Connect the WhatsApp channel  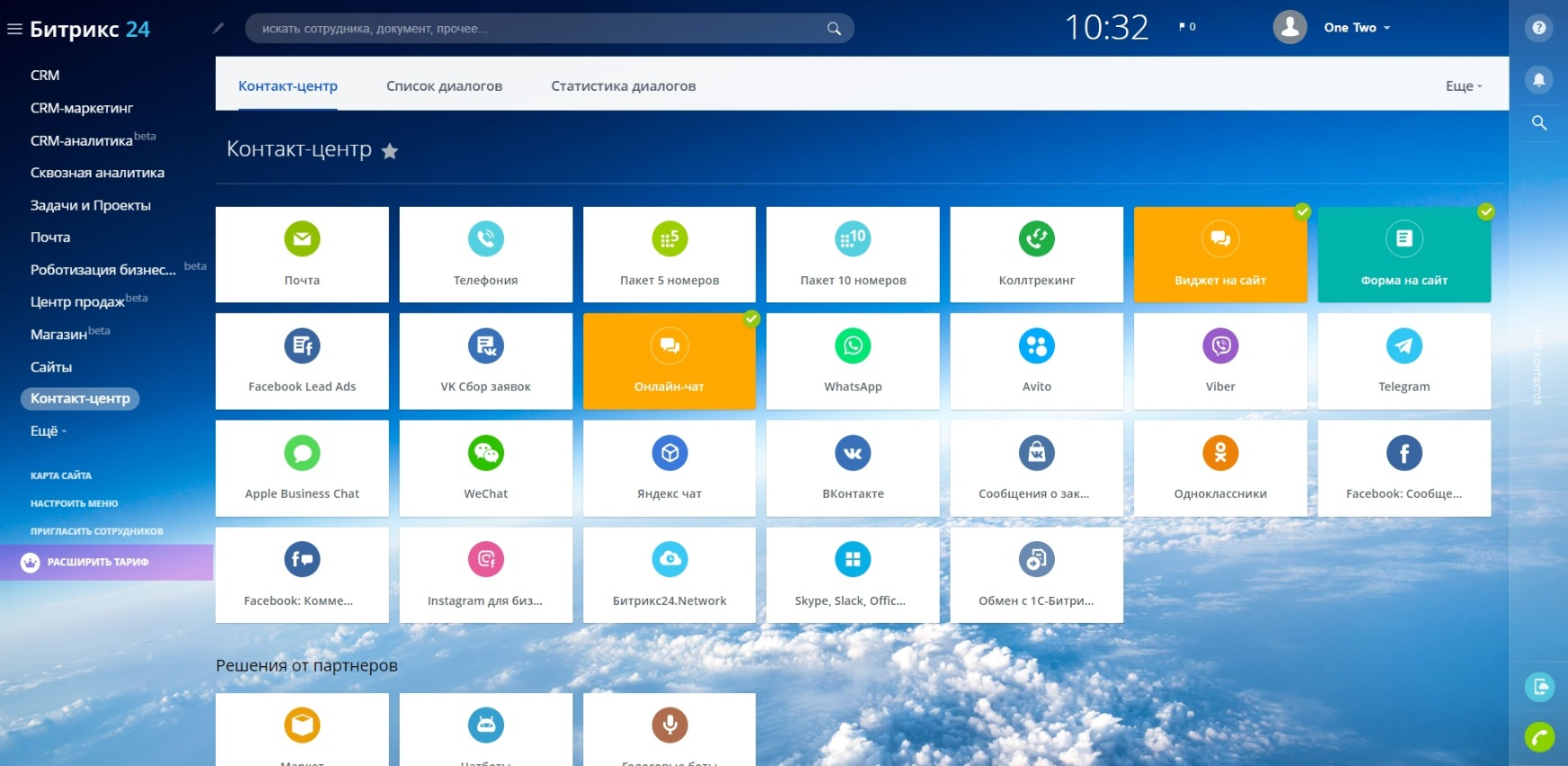[853, 361]
